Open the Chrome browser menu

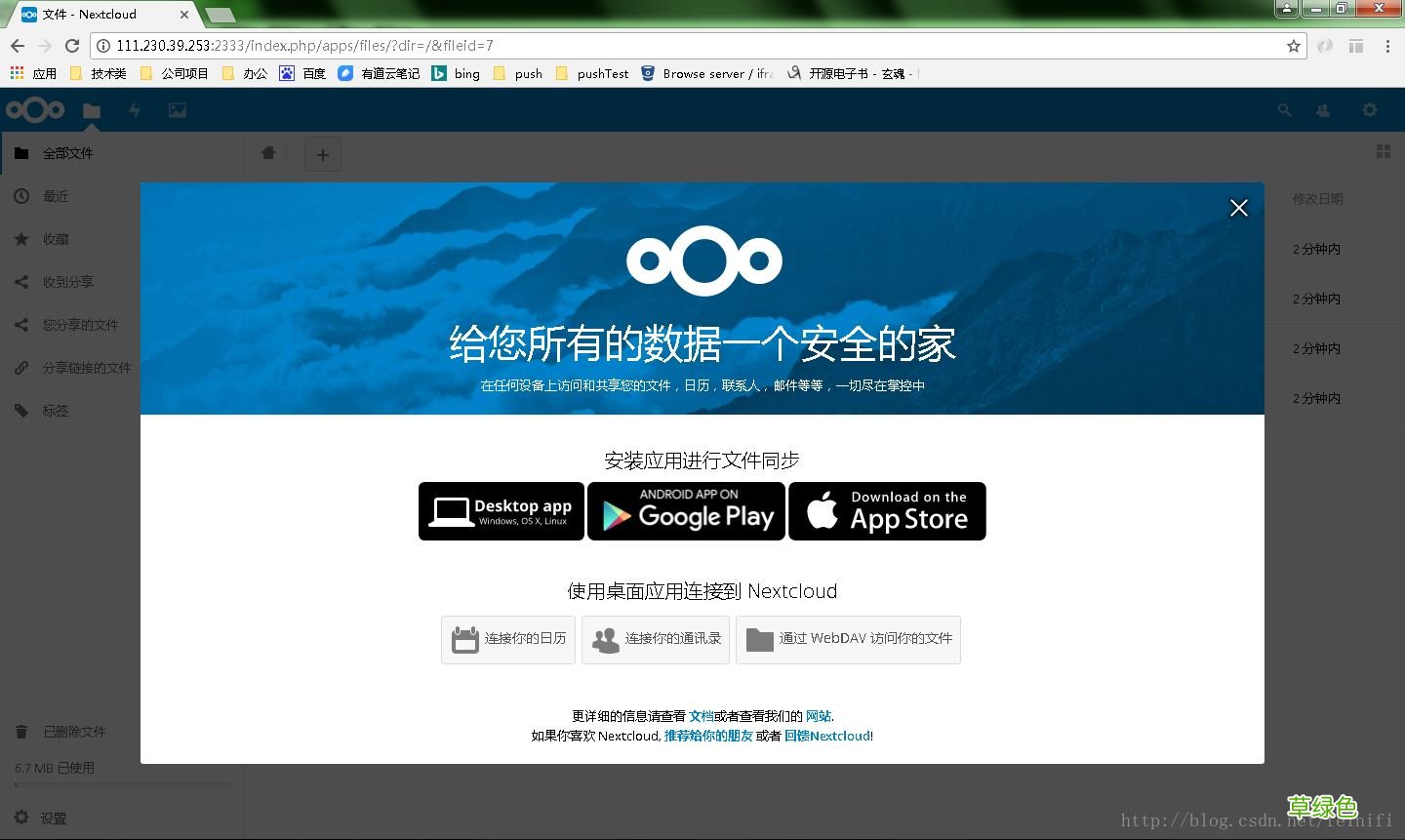coord(1388,45)
